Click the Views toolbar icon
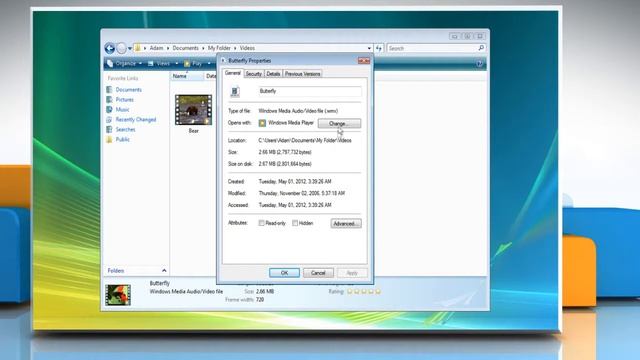Image resolution: width=640 pixels, height=360 pixels. tap(150, 64)
